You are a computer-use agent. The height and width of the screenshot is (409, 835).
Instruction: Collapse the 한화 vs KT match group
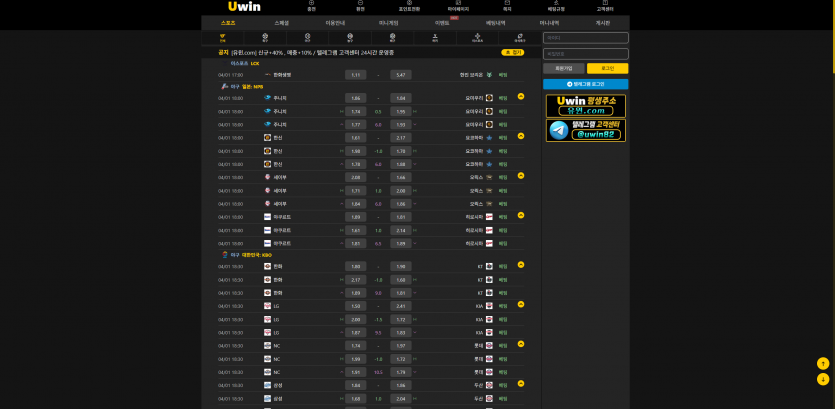[521, 265]
